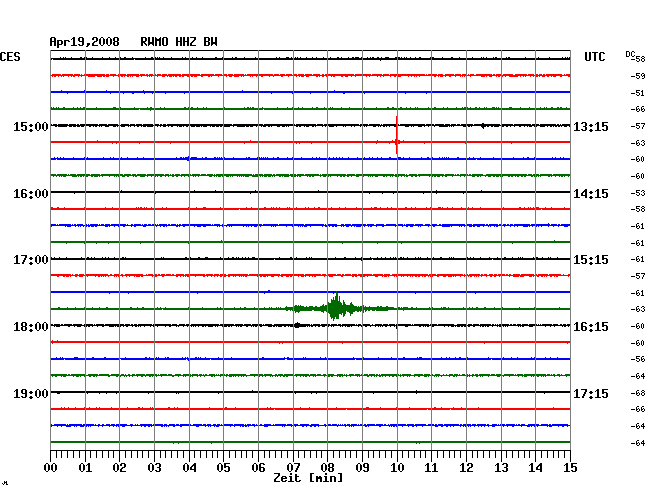Click the "01" minute axis label
The width and height of the screenshot is (650, 494).
(x=85, y=468)
